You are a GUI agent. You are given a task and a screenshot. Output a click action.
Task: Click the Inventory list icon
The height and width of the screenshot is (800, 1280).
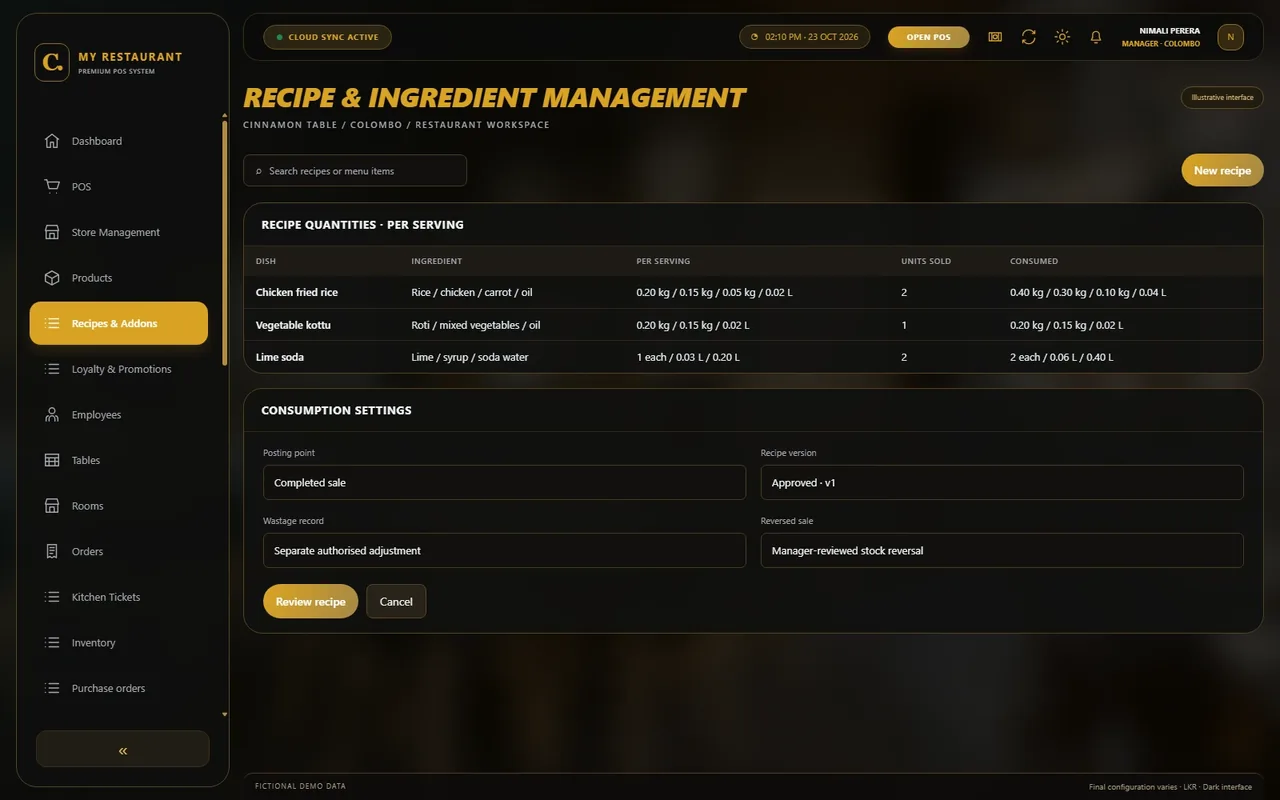pos(52,643)
